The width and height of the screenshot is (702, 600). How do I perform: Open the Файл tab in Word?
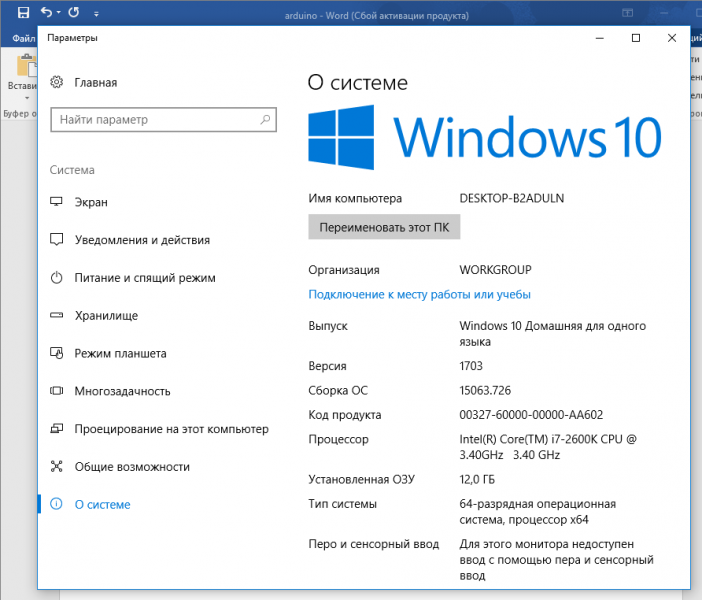click(23, 38)
